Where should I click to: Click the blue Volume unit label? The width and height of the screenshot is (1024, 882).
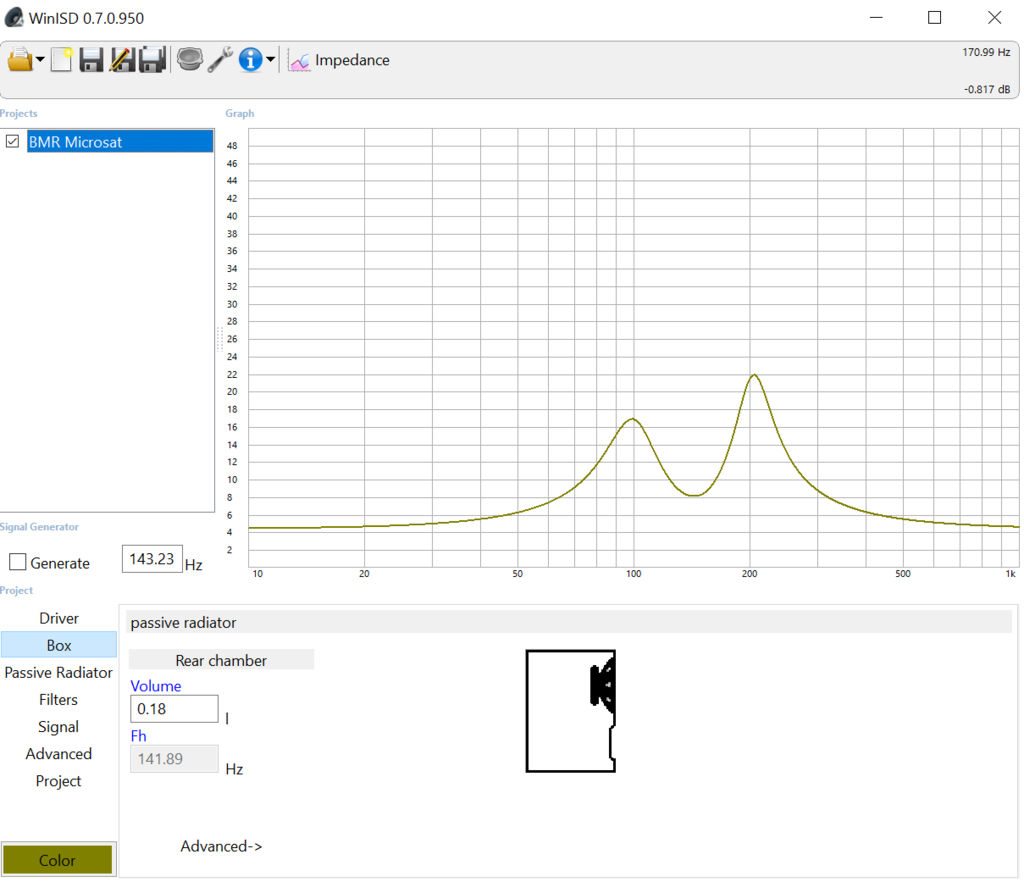click(x=155, y=685)
